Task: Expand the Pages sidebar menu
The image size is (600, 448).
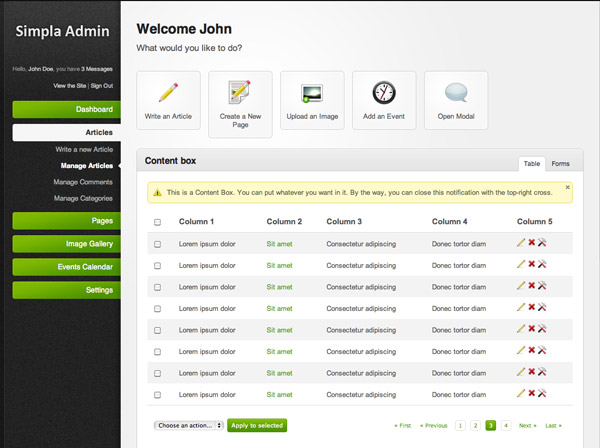Action: (x=67, y=220)
